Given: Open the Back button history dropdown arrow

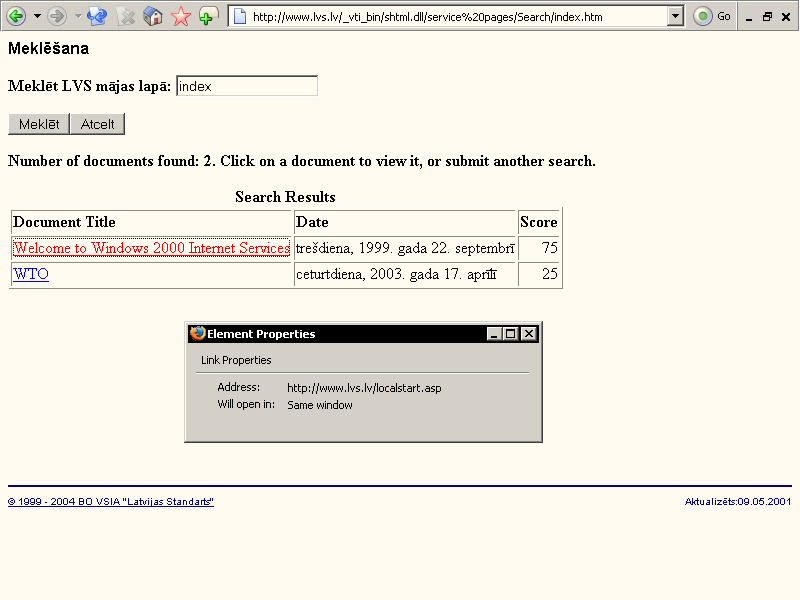Looking at the screenshot, I should (37, 16).
